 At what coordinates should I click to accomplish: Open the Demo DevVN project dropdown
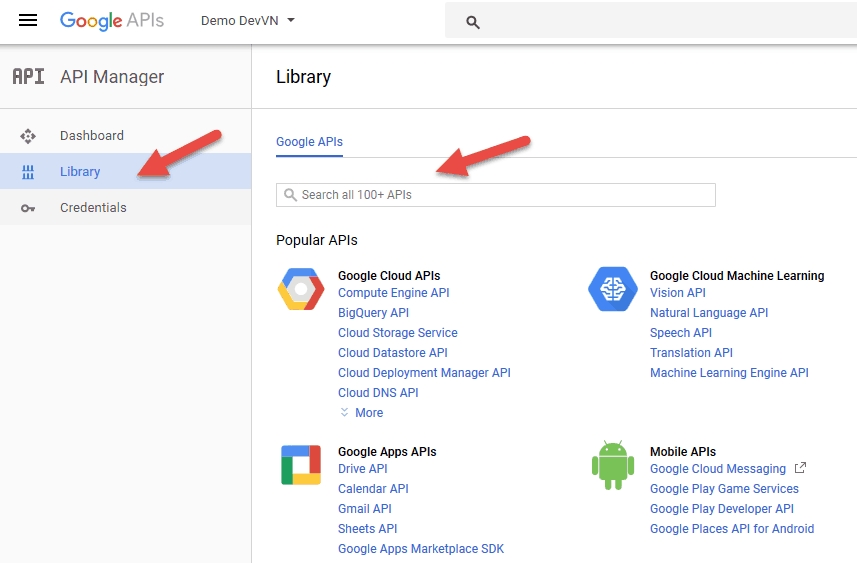pos(248,21)
